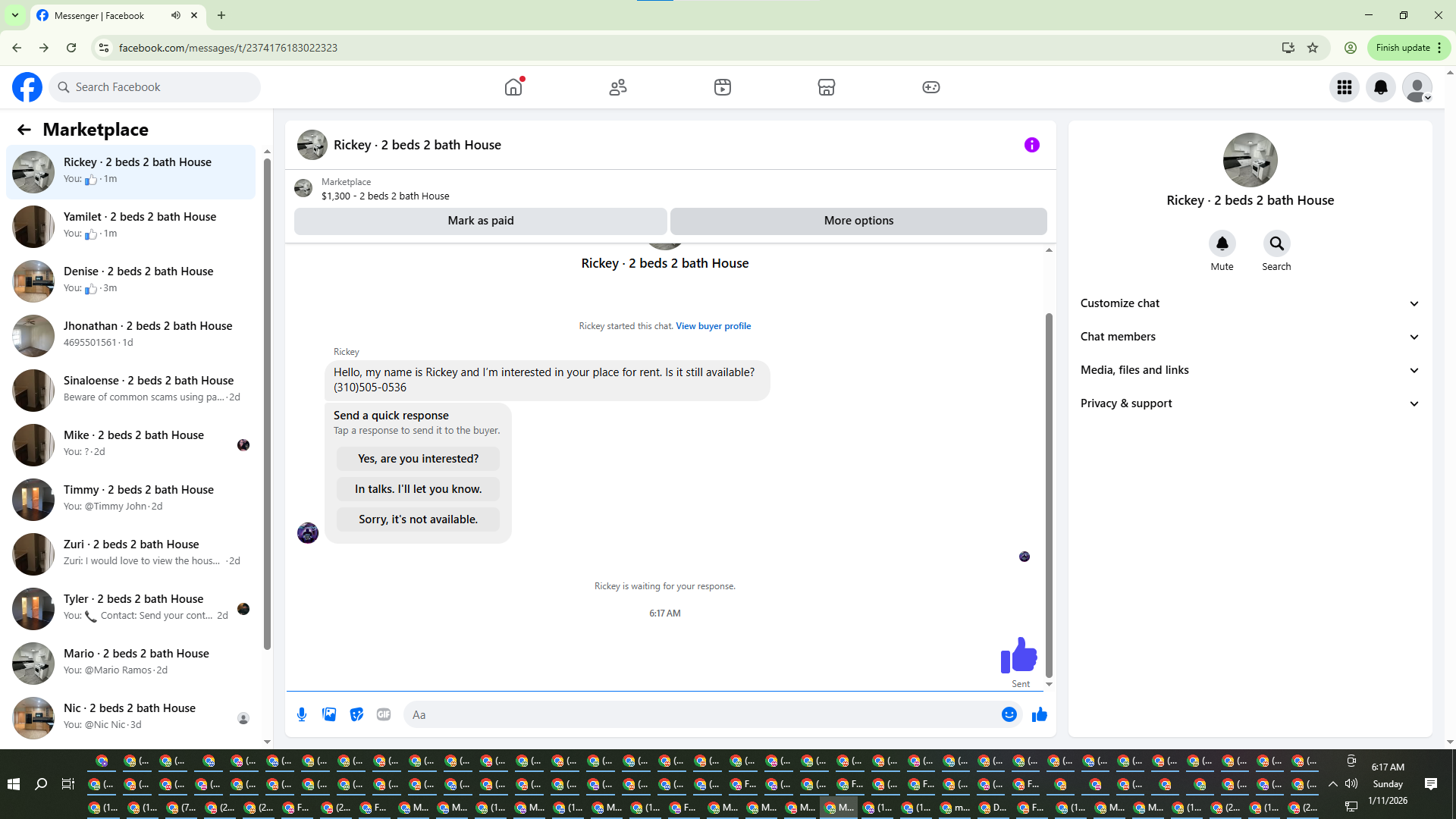Send a thumbs-up like
This screenshot has height=819, width=1456.
pyautogui.click(x=1040, y=714)
